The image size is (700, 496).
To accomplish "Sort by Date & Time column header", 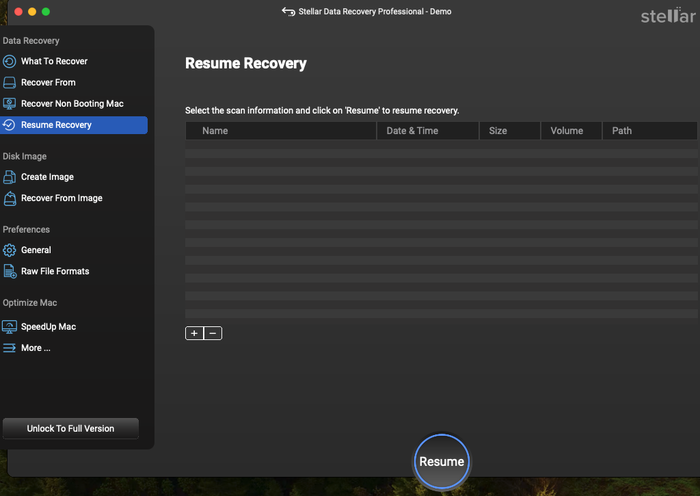I will click(x=428, y=131).
